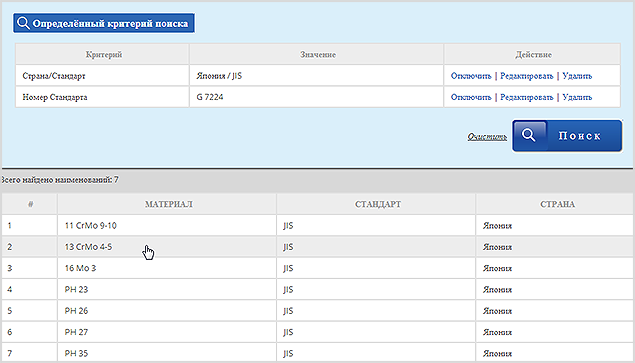Open material PH 35

[76, 353]
